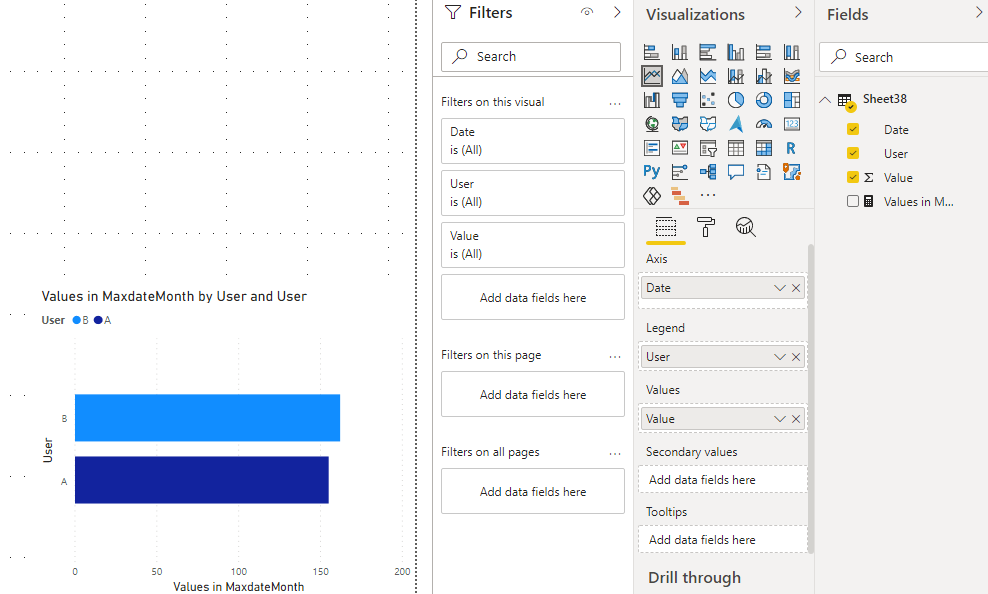Screen dimensions: 988x594
Task: Select the Table visual
Action: [735, 148]
